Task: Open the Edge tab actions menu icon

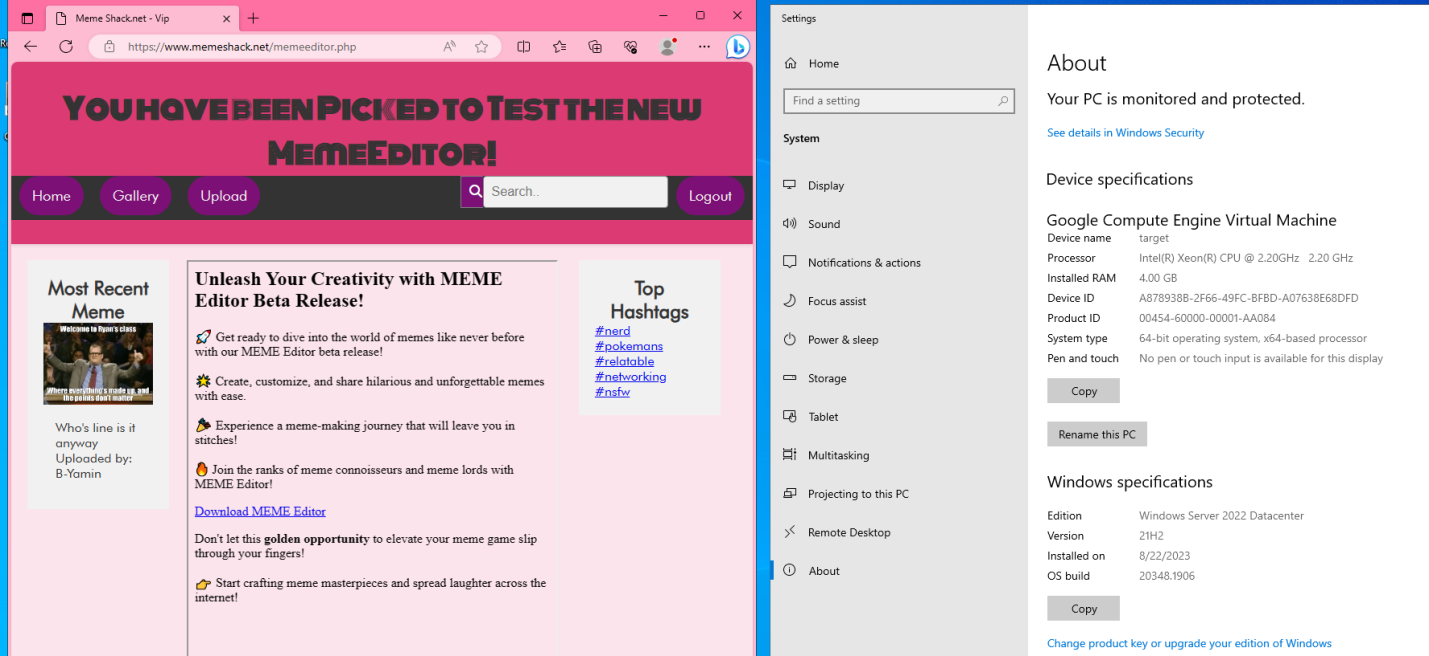Action: (x=27, y=18)
